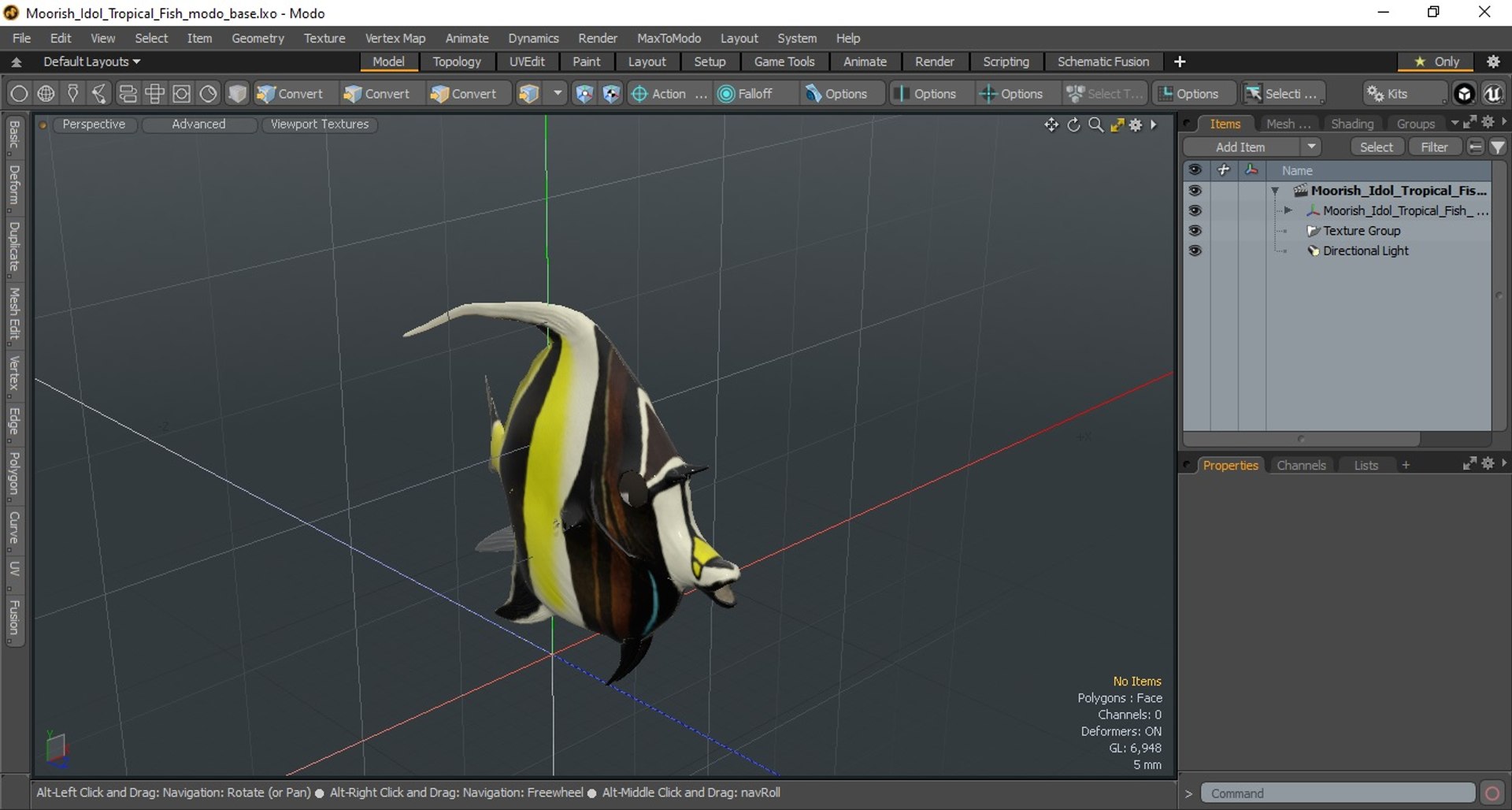The image size is (1512, 810).
Task: Select the pen tool icon in the toolbar
Action: pyautogui.click(x=72, y=94)
